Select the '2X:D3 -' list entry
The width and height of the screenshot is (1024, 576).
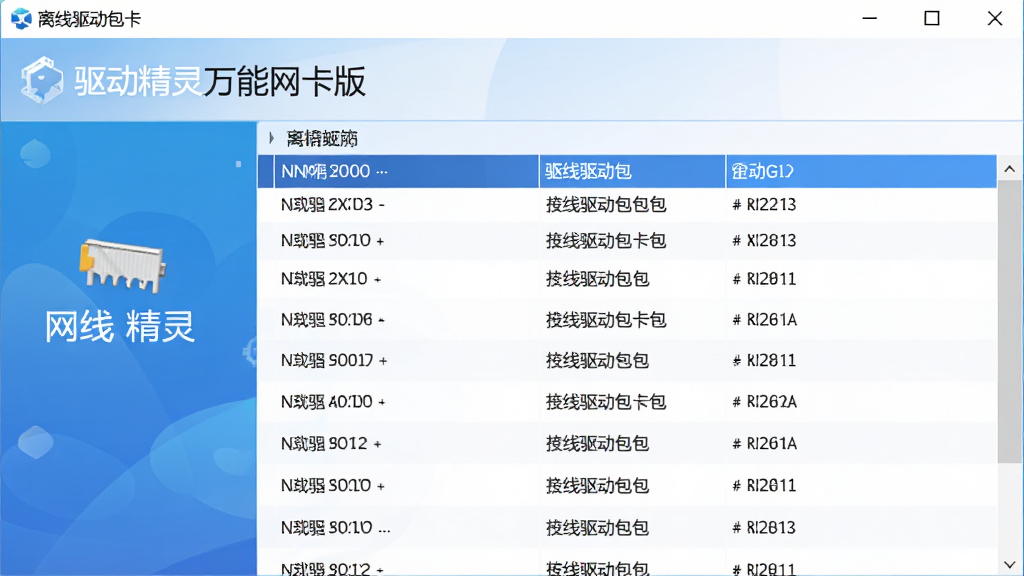point(332,204)
